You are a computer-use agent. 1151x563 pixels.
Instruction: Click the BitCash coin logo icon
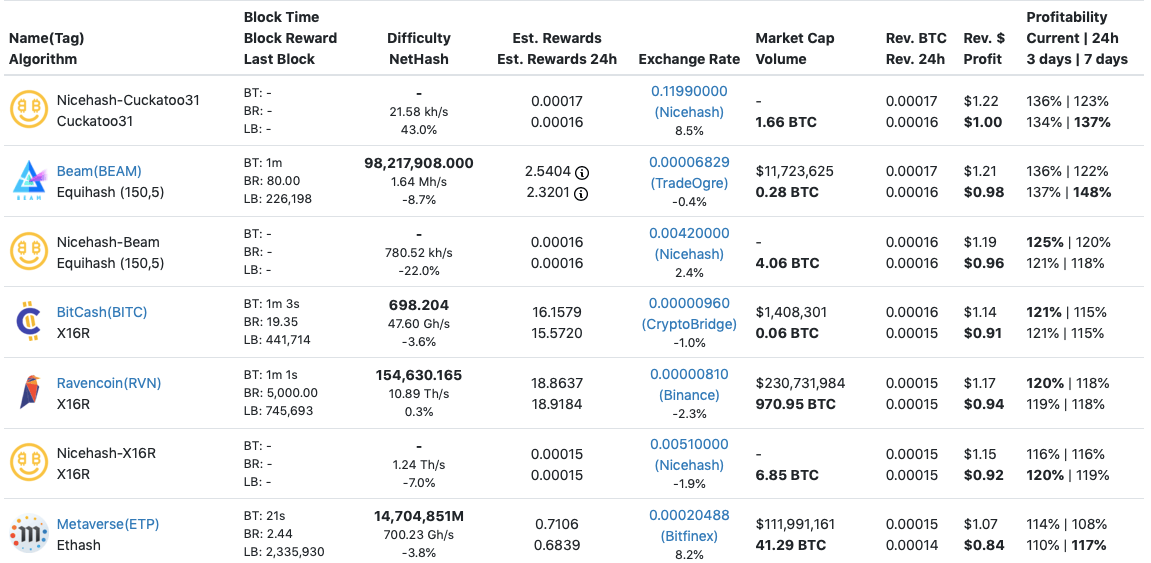(27, 322)
